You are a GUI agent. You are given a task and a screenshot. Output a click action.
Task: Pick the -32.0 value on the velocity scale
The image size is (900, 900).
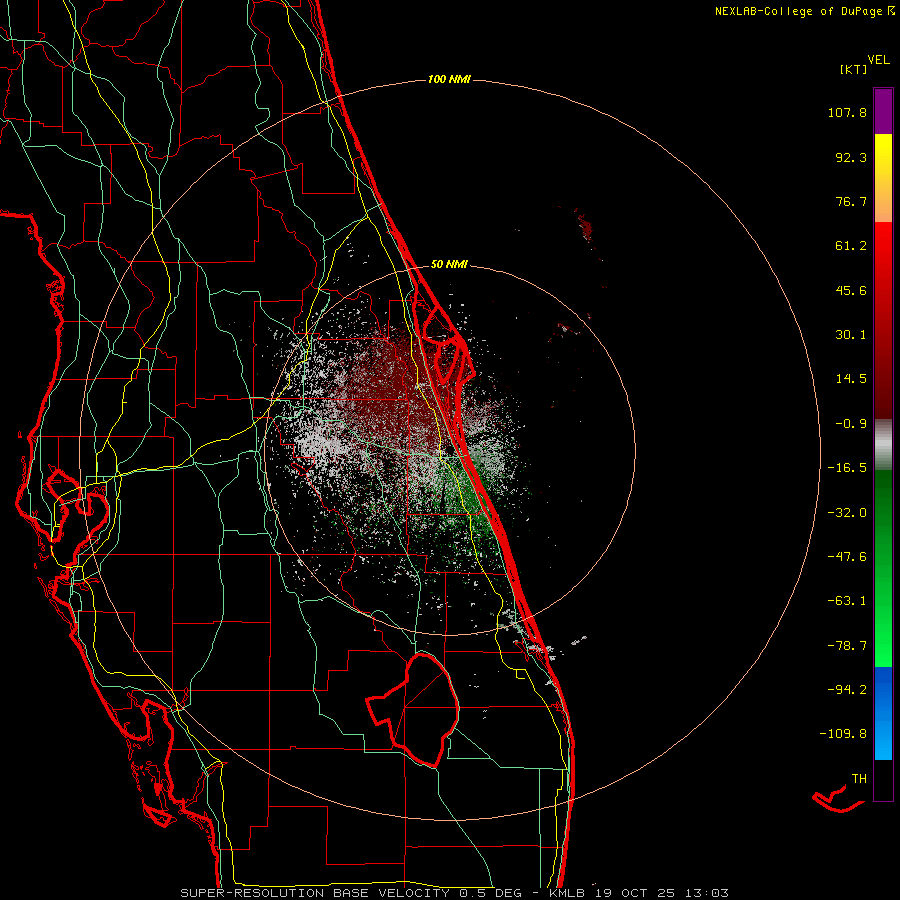click(x=847, y=513)
